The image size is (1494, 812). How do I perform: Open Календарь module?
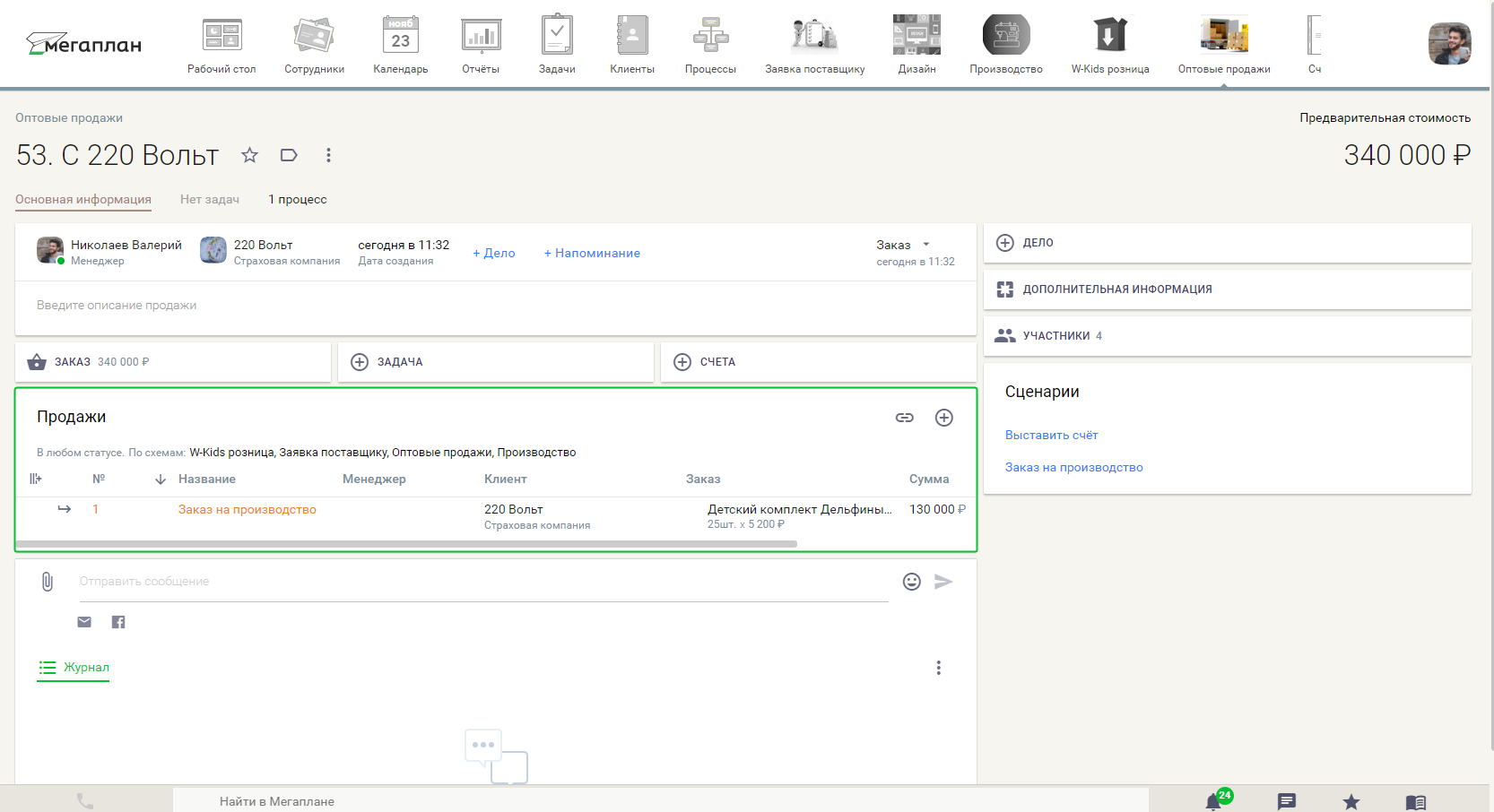click(x=400, y=45)
